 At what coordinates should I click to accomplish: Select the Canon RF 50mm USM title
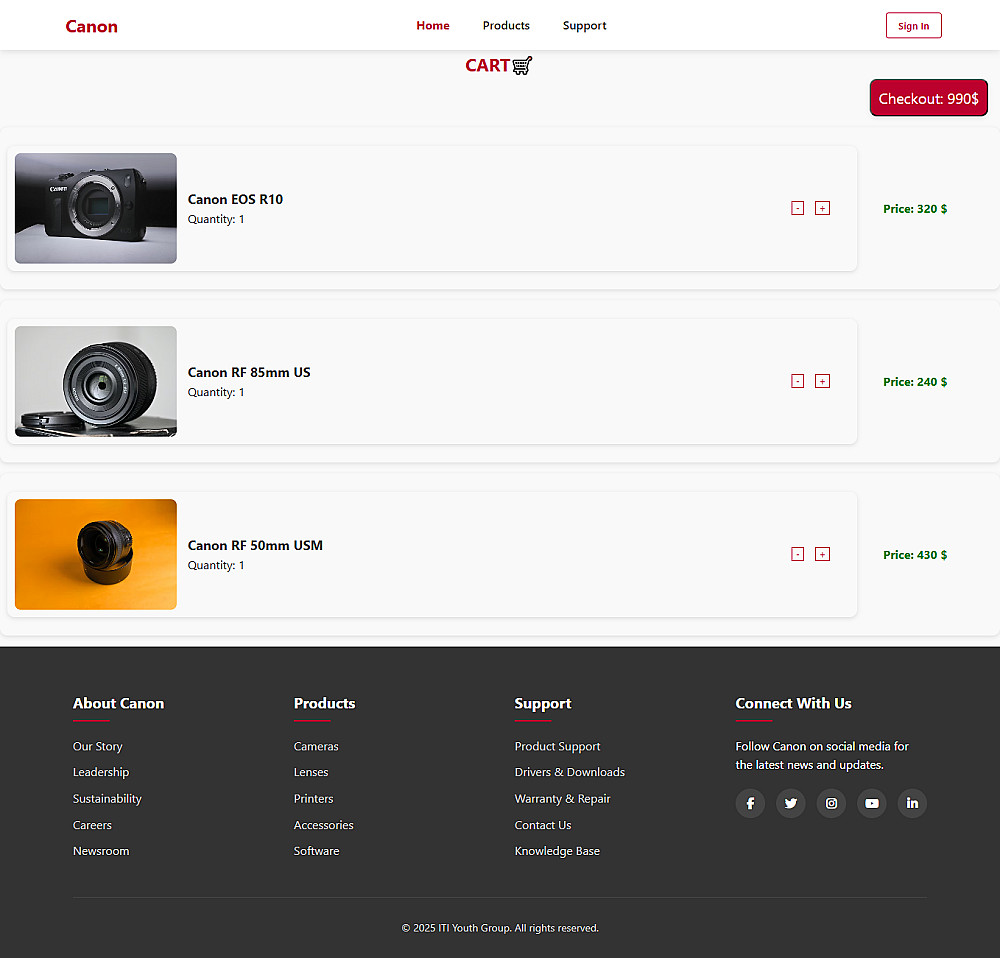tap(255, 545)
